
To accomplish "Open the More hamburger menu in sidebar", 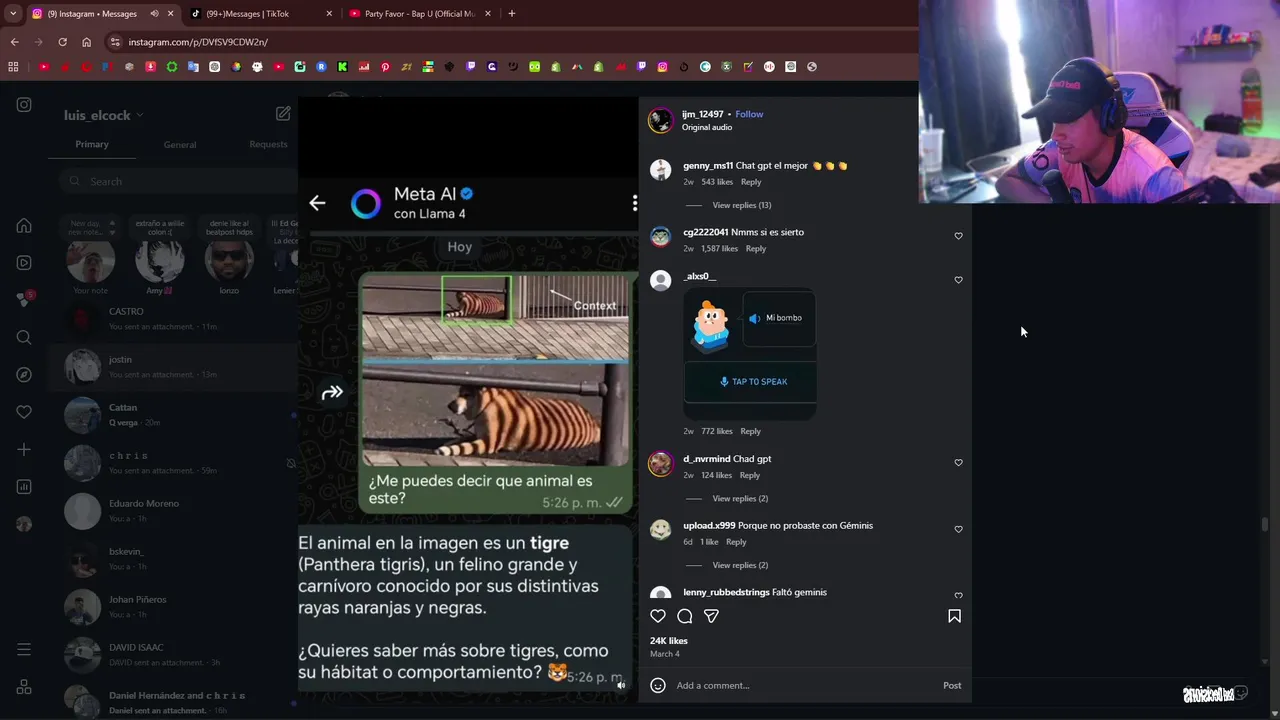I will (24, 650).
